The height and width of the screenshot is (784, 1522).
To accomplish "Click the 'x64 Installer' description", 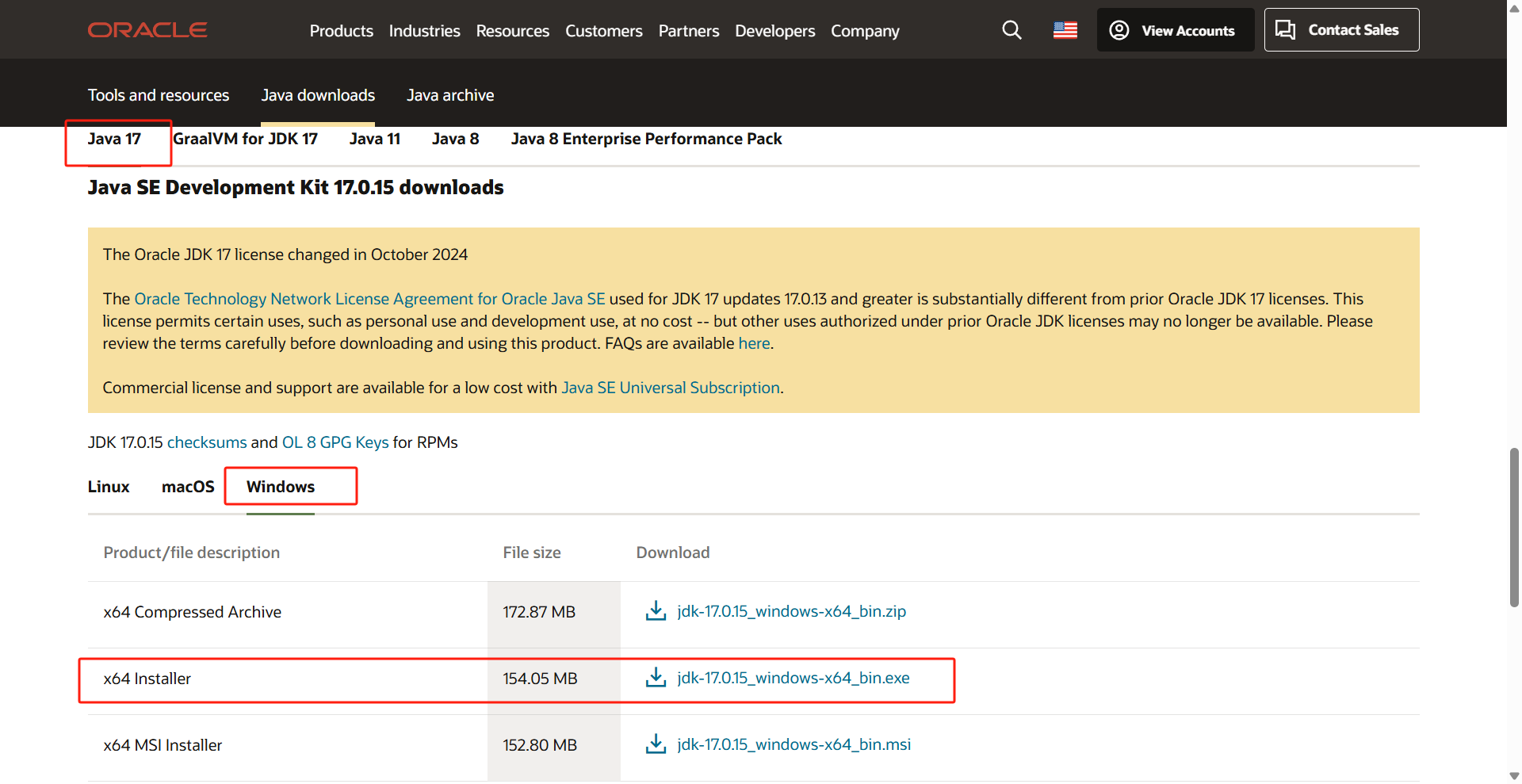I will [x=147, y=679].
